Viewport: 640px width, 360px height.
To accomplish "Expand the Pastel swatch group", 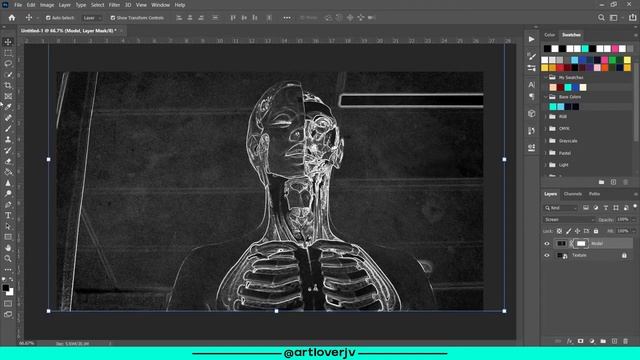I will 546,153.
